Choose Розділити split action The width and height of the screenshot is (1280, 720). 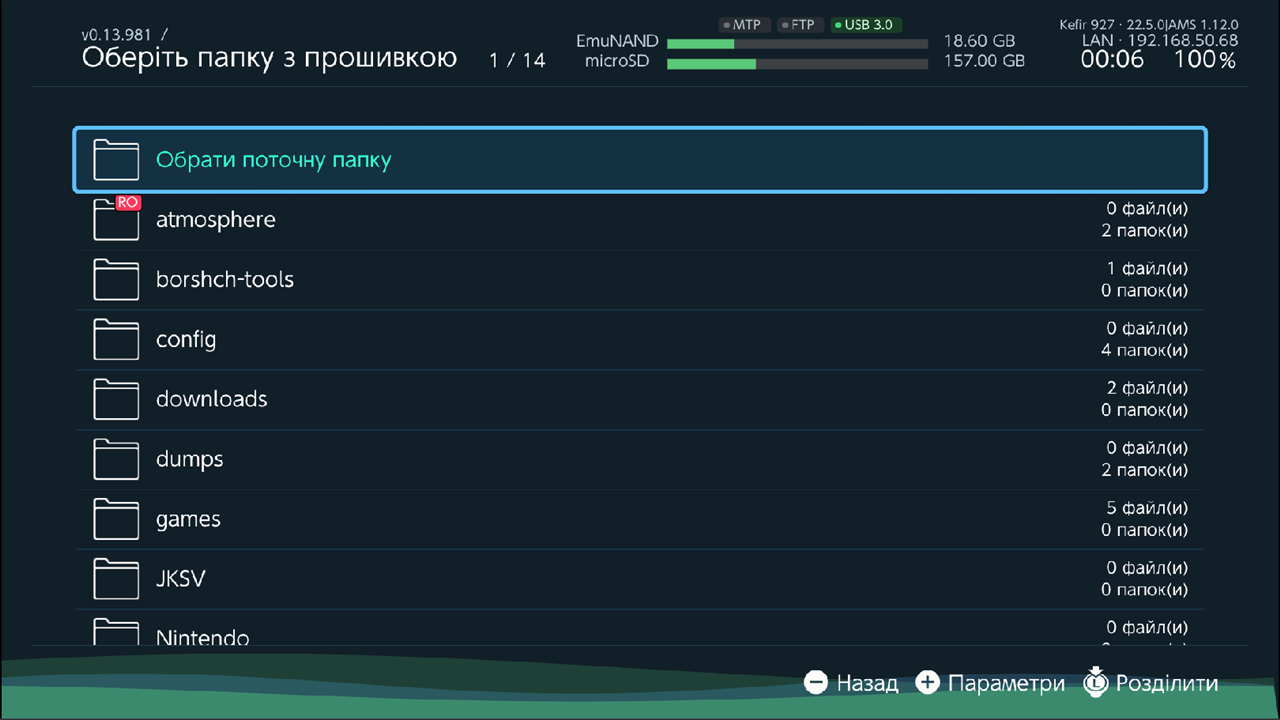pos(1167,683)
